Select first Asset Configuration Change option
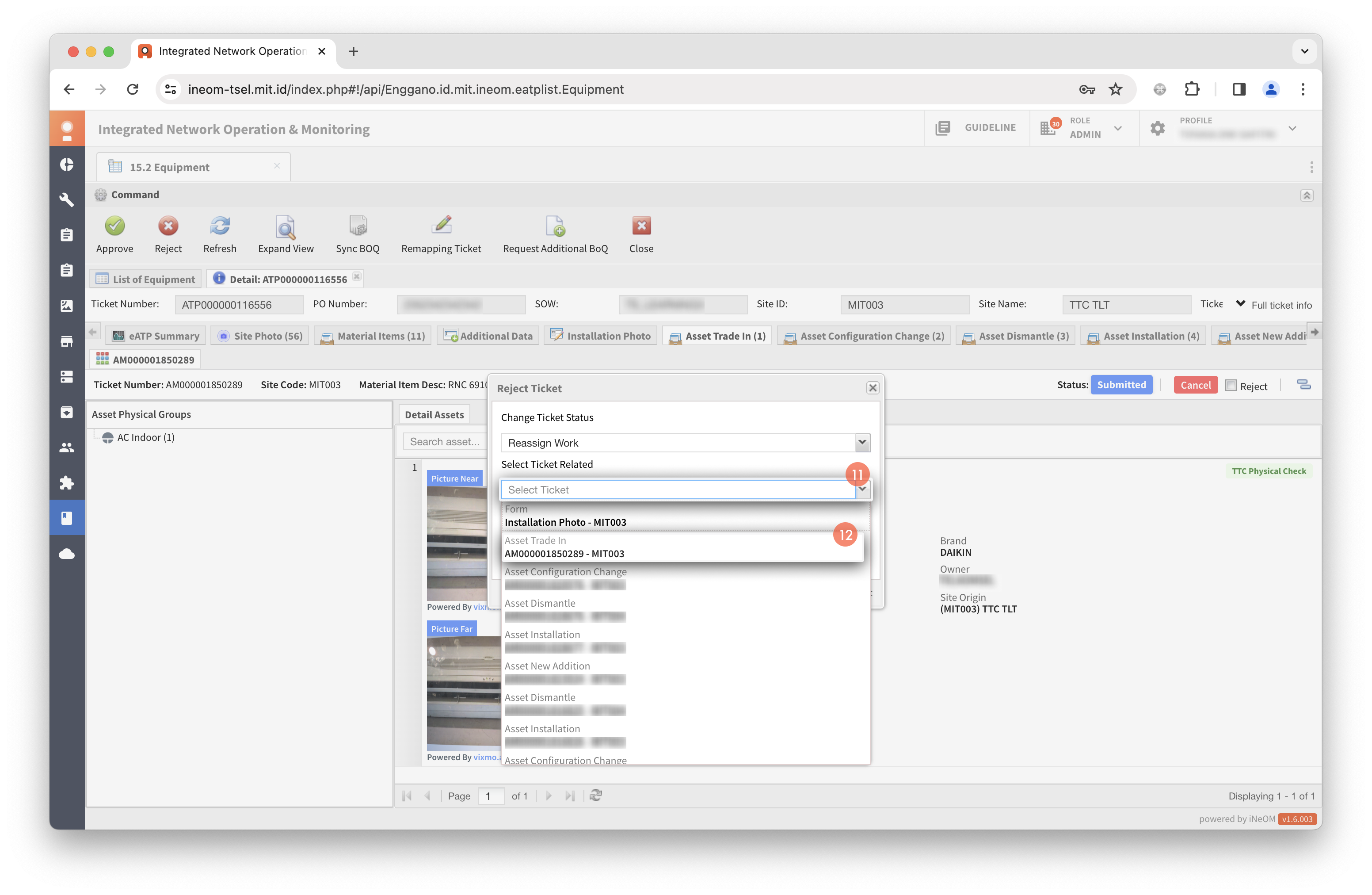The image size is (1372, 895). pos(685,578)
